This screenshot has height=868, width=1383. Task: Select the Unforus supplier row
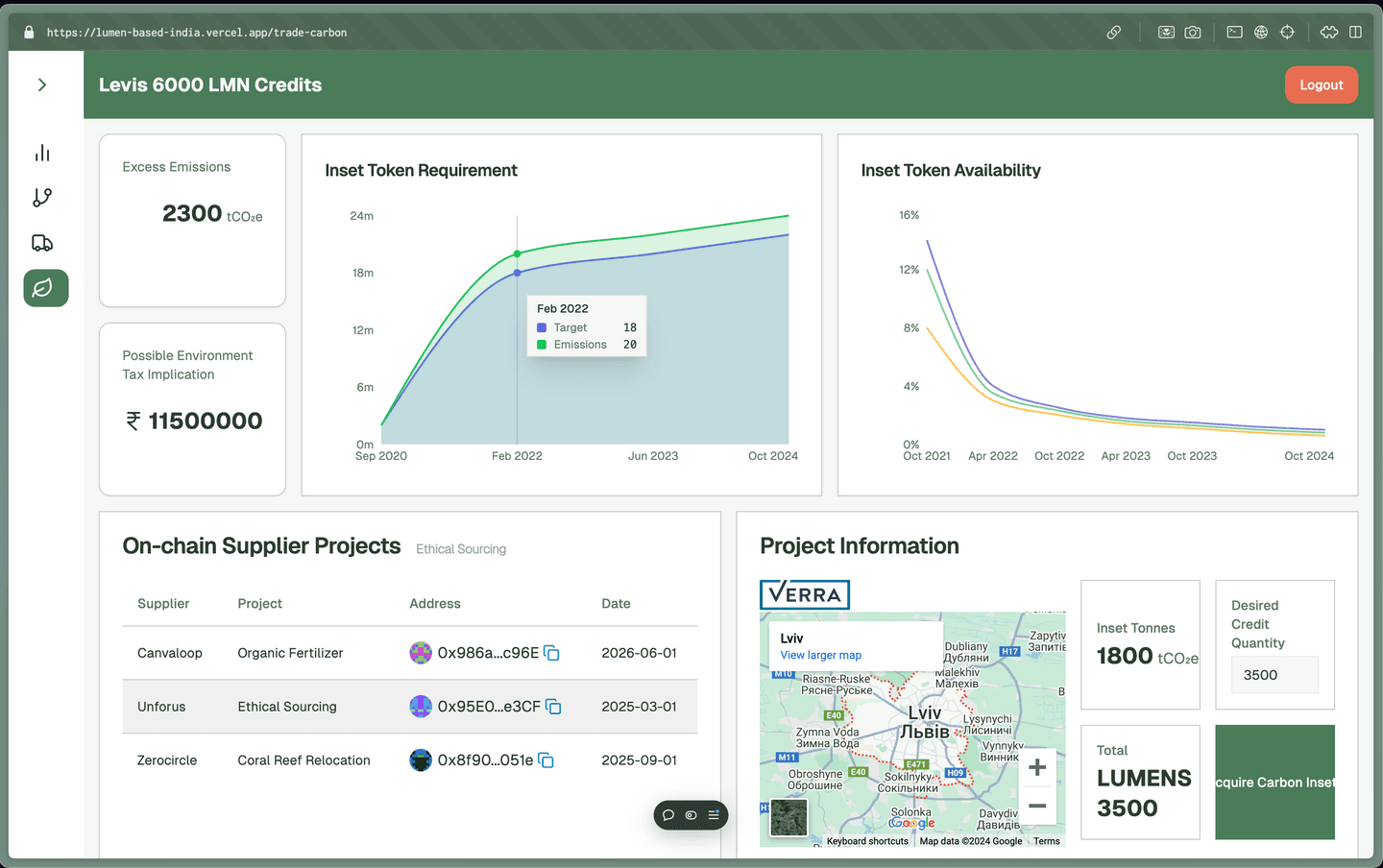click(410, 707)
